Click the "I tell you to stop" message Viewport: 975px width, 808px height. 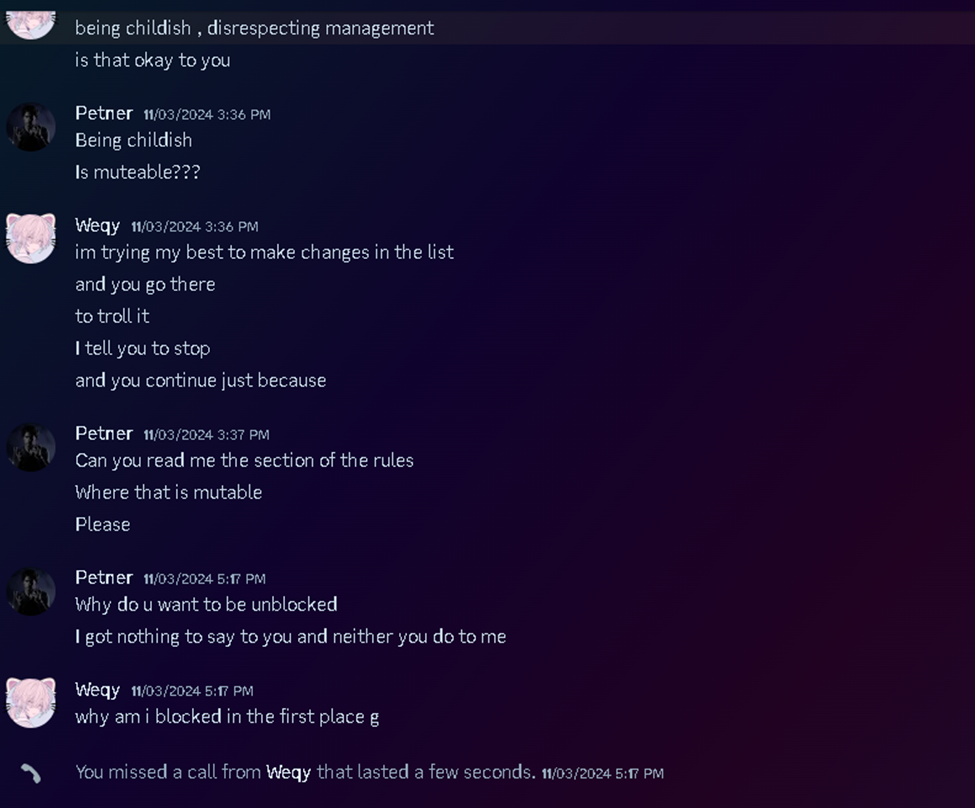point(142,348)
